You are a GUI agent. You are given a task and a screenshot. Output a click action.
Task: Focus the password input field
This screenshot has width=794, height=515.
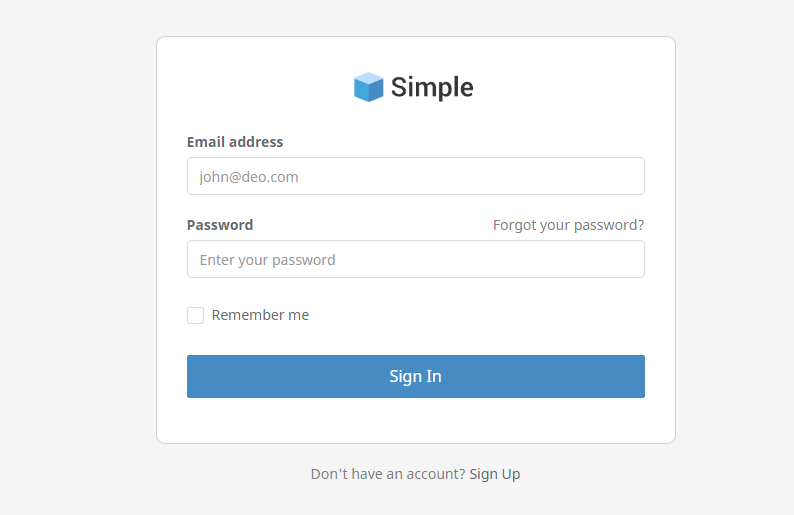pyautogui.click(x=416, y=259)
